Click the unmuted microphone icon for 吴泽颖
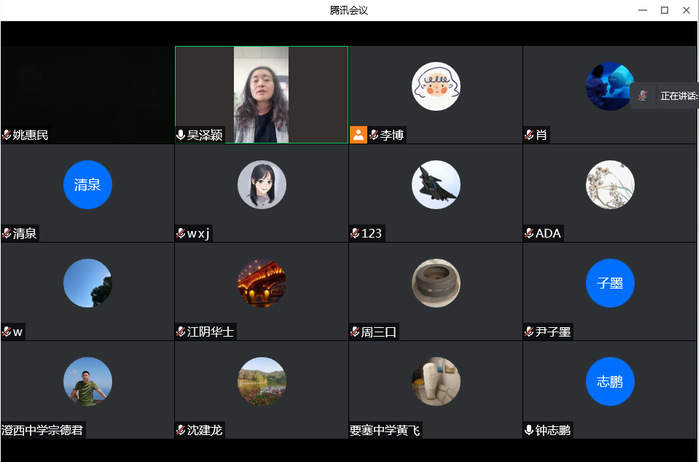This screenshot has width=699, height=462. coord(181,135)
